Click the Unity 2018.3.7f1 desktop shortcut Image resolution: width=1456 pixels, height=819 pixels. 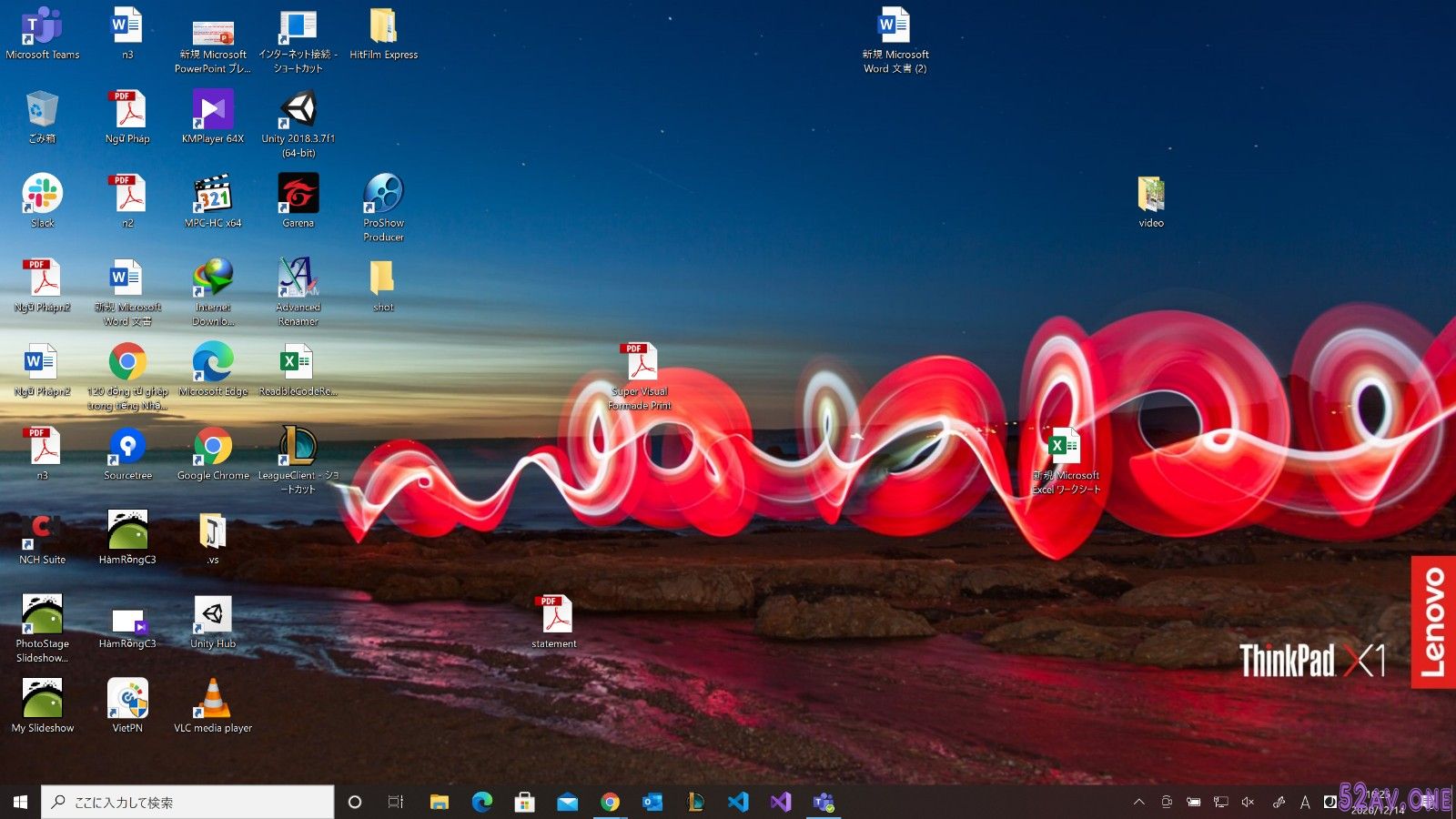[298, 111]
